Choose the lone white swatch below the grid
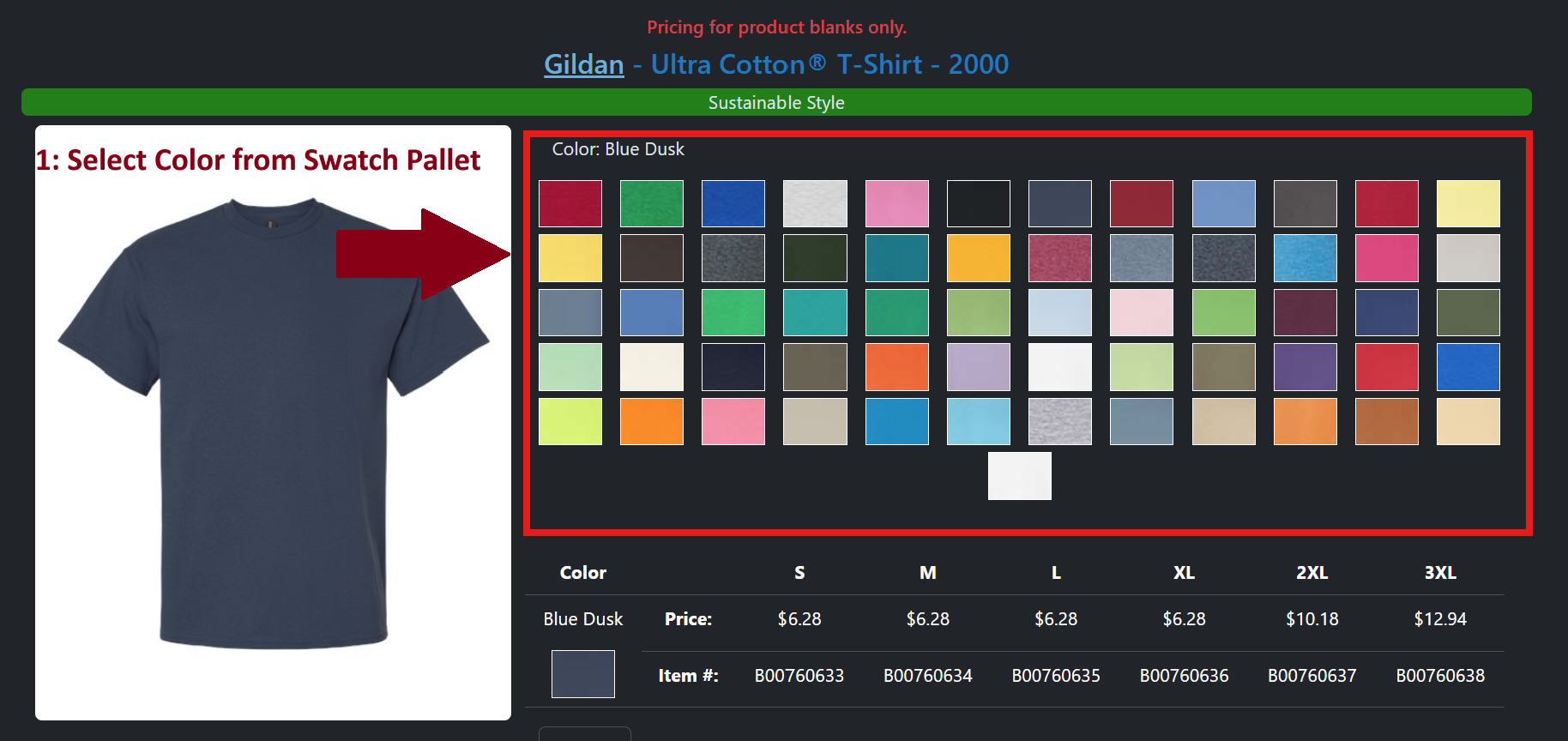The height and width of the screenshot is (741, 1568). coord(1020,476)
